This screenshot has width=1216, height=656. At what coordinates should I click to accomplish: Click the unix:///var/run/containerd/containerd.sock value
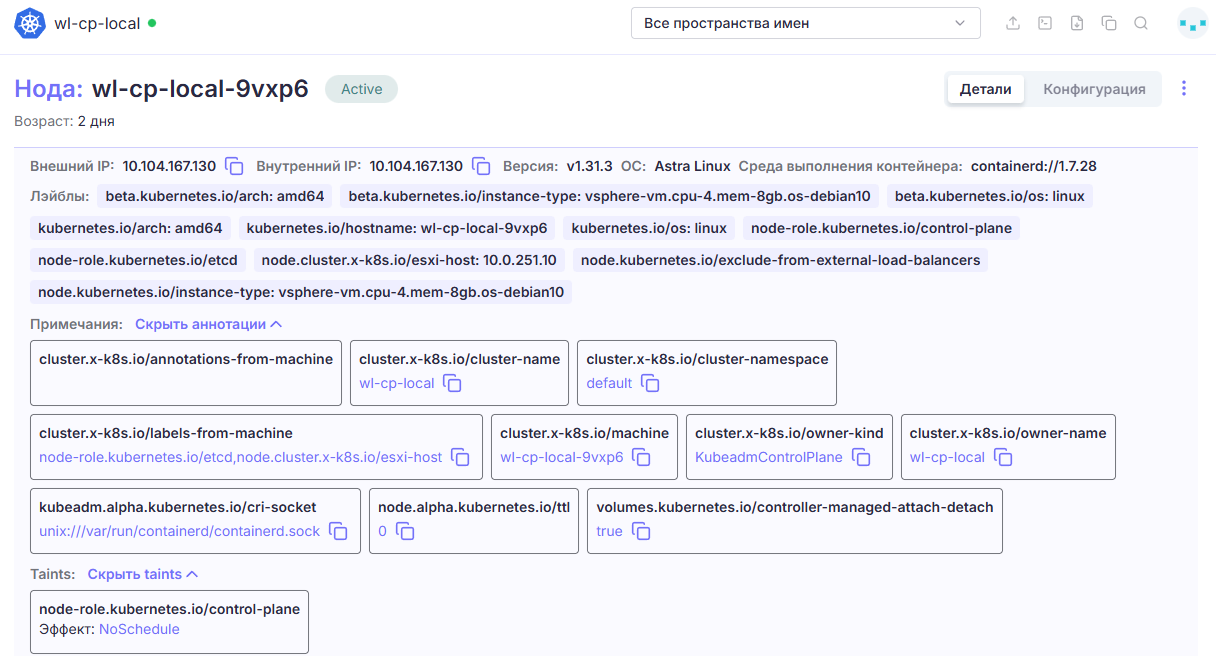pos(180,531)
